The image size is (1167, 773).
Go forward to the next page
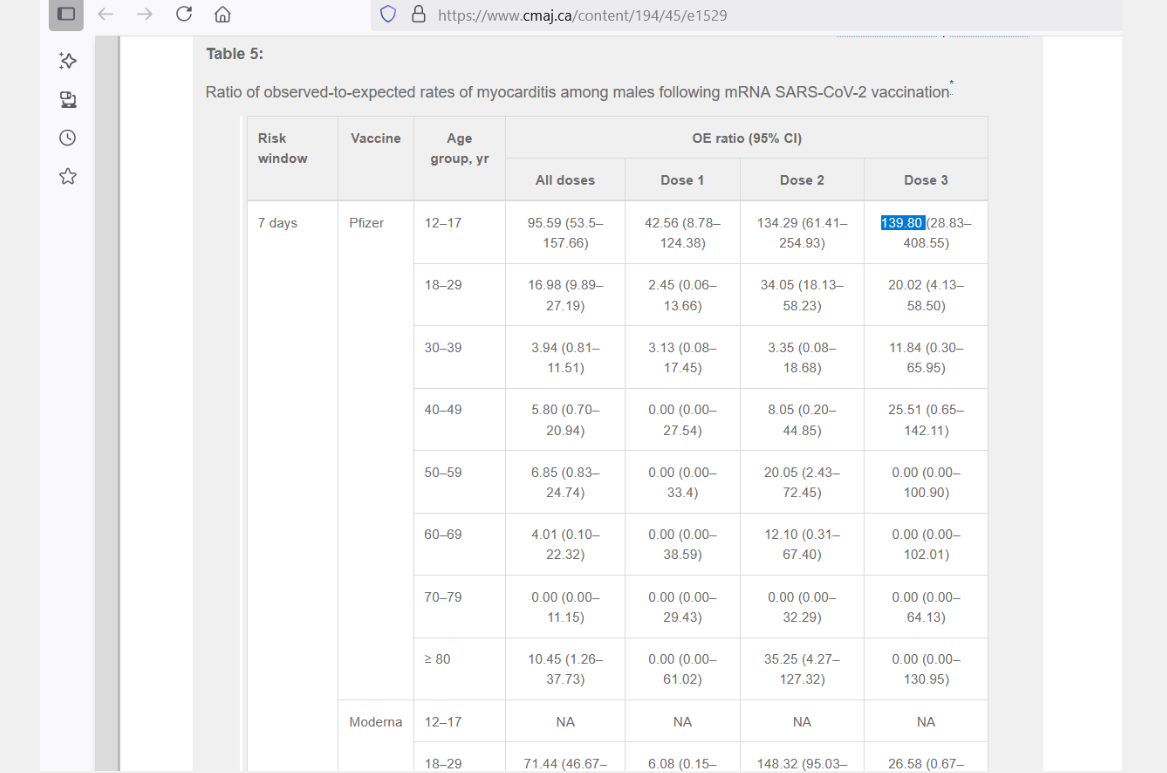pyautogui.click(x=144, y=14)
